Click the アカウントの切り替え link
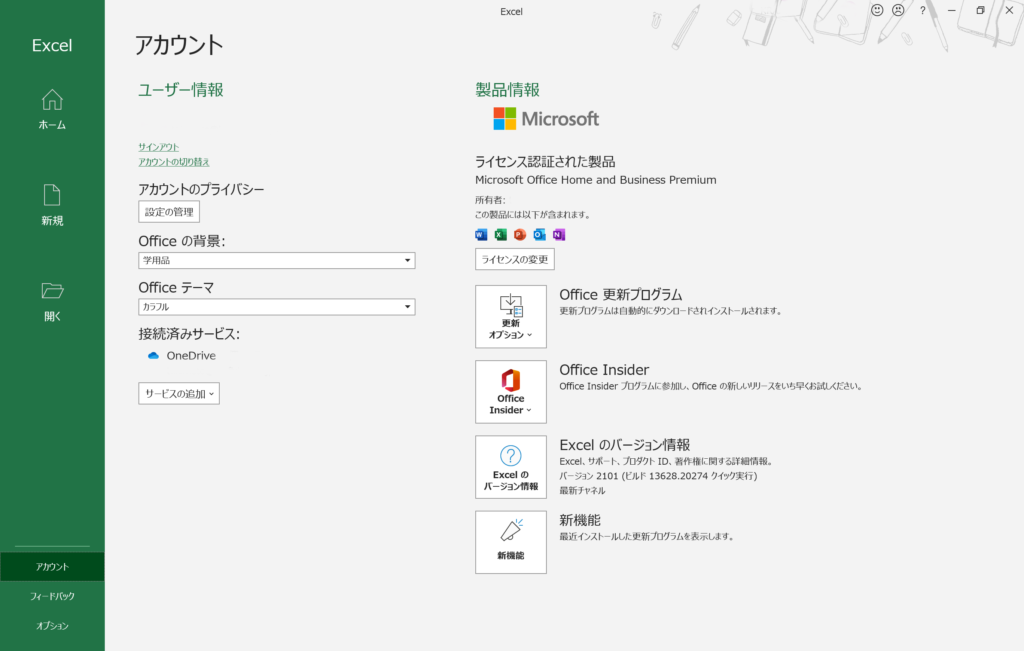The image size is (1024, 651). (174, 162)
